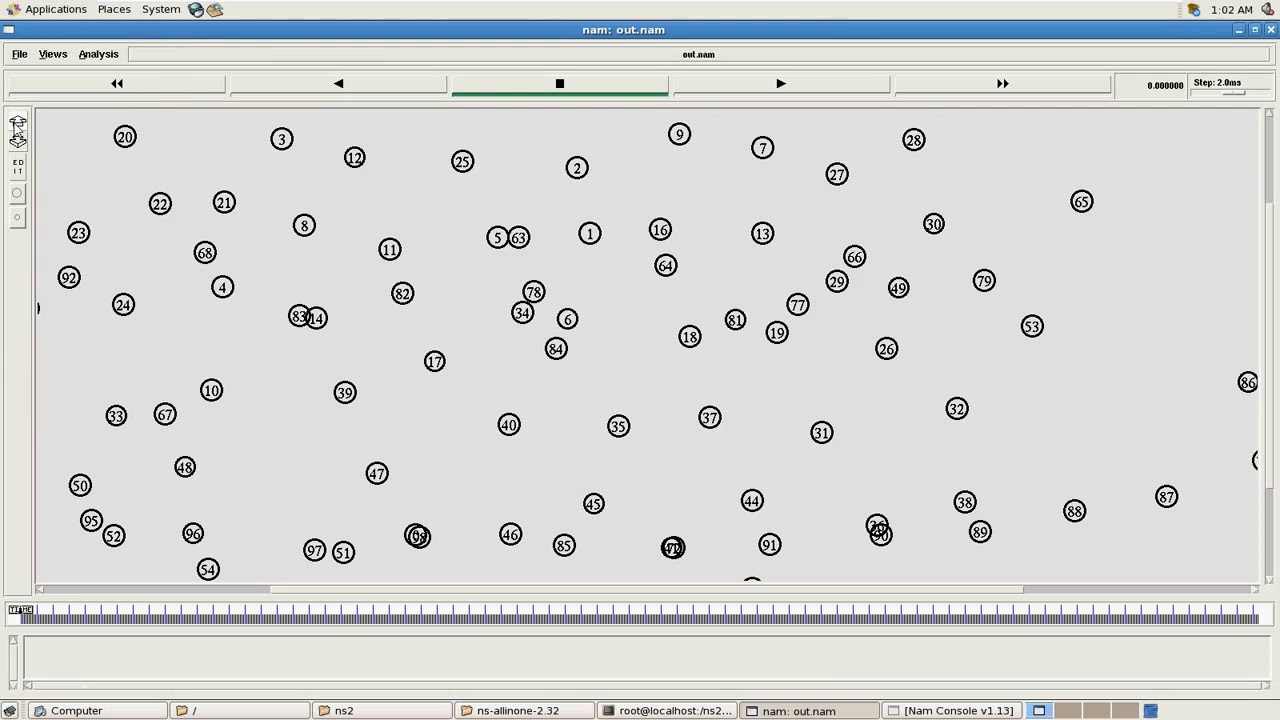Open the Views menu
Viewport: 1280px width, 720px height.
(x=52, y=54)
